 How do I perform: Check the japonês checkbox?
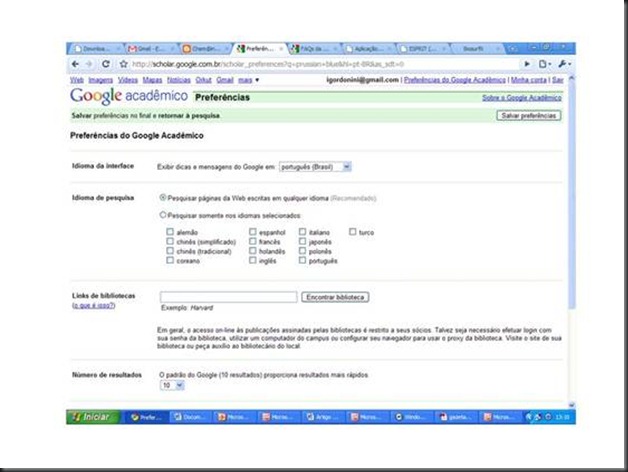(x=302, y=241)
